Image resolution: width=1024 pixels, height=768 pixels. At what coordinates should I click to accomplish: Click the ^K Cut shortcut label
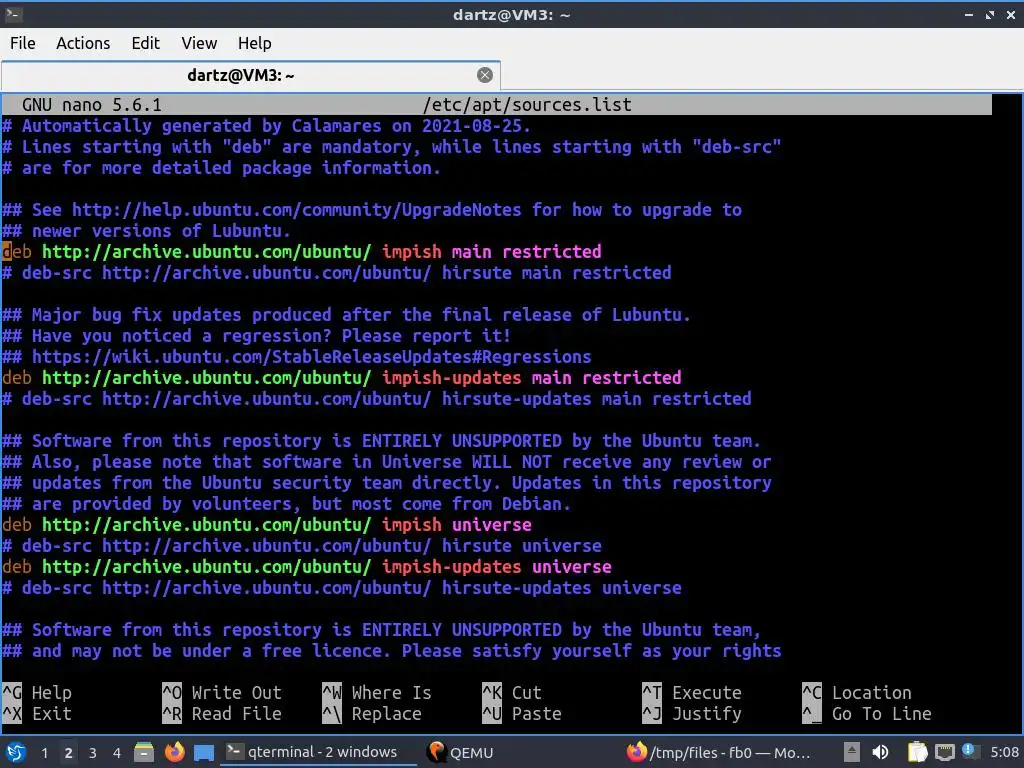coord(512,692)
